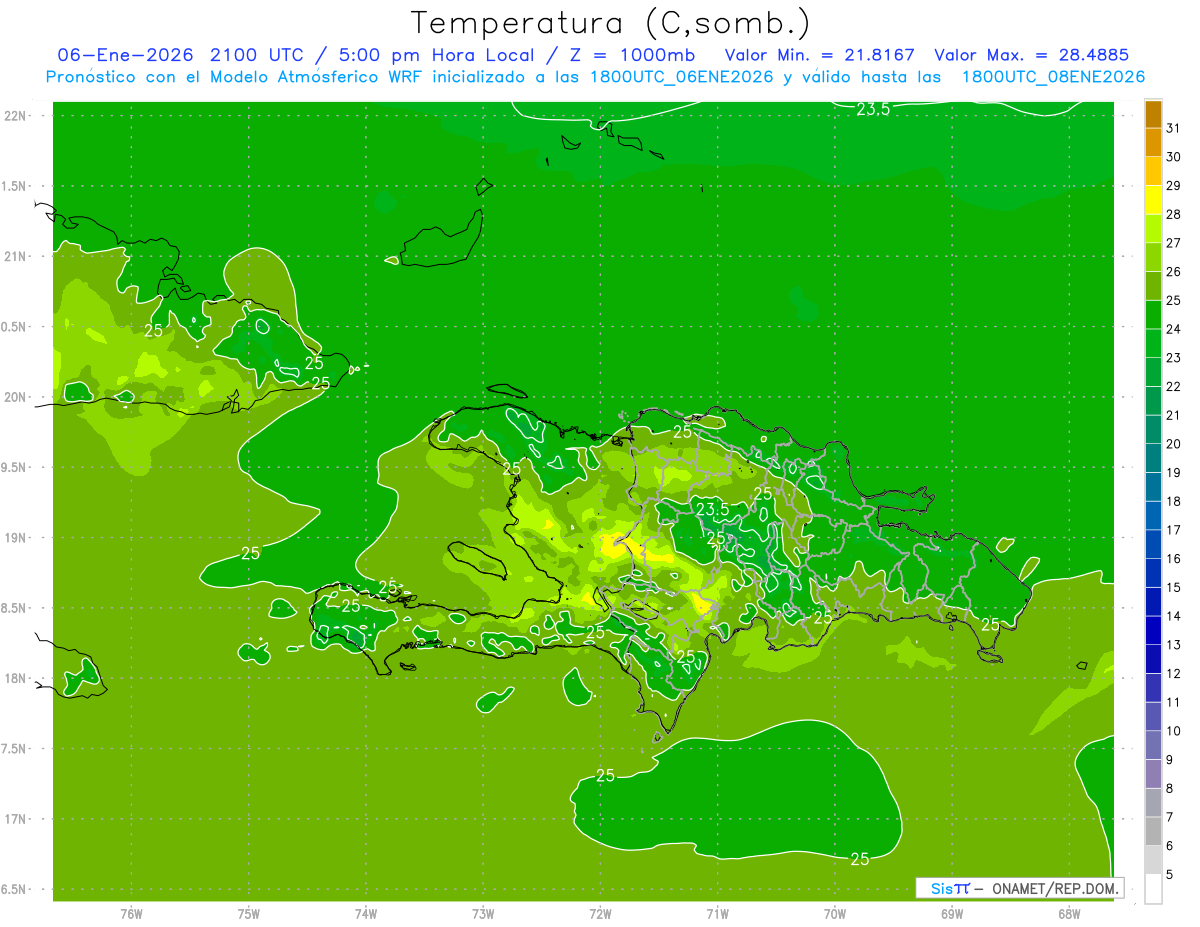Select the '06-Ene-2026' date text
This screenshot has width=1200, height=927.
point(125,55)
